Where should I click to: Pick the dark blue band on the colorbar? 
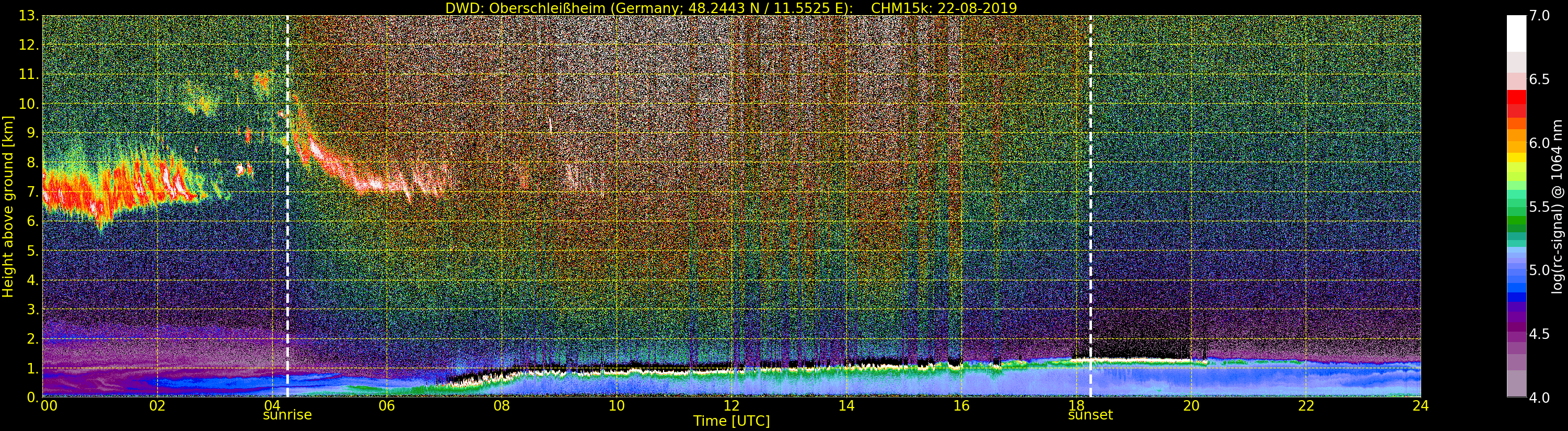tap(1516, 299)
